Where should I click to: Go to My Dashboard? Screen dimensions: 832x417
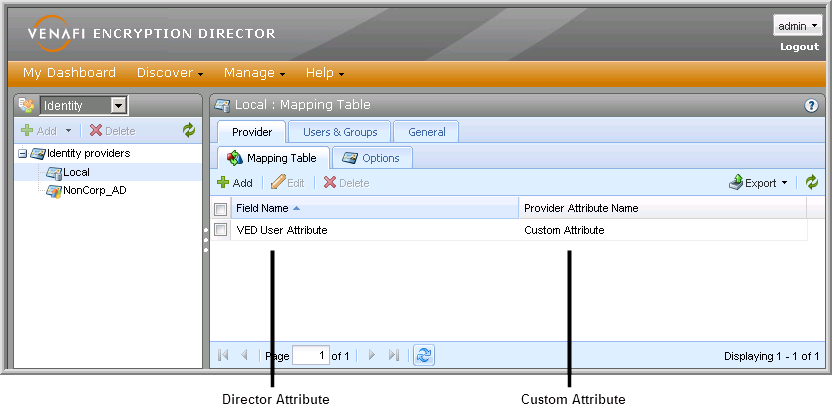click(x=69, y=73)
